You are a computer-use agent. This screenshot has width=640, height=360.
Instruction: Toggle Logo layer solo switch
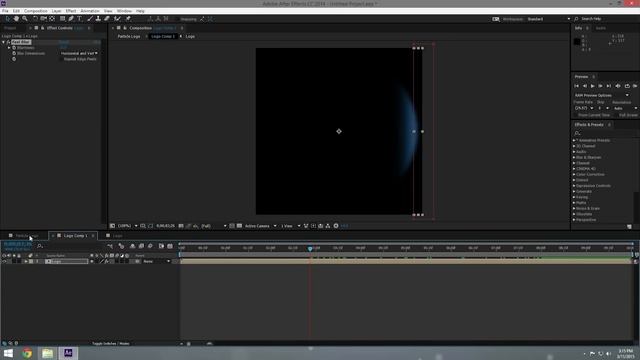coord(14,261)
